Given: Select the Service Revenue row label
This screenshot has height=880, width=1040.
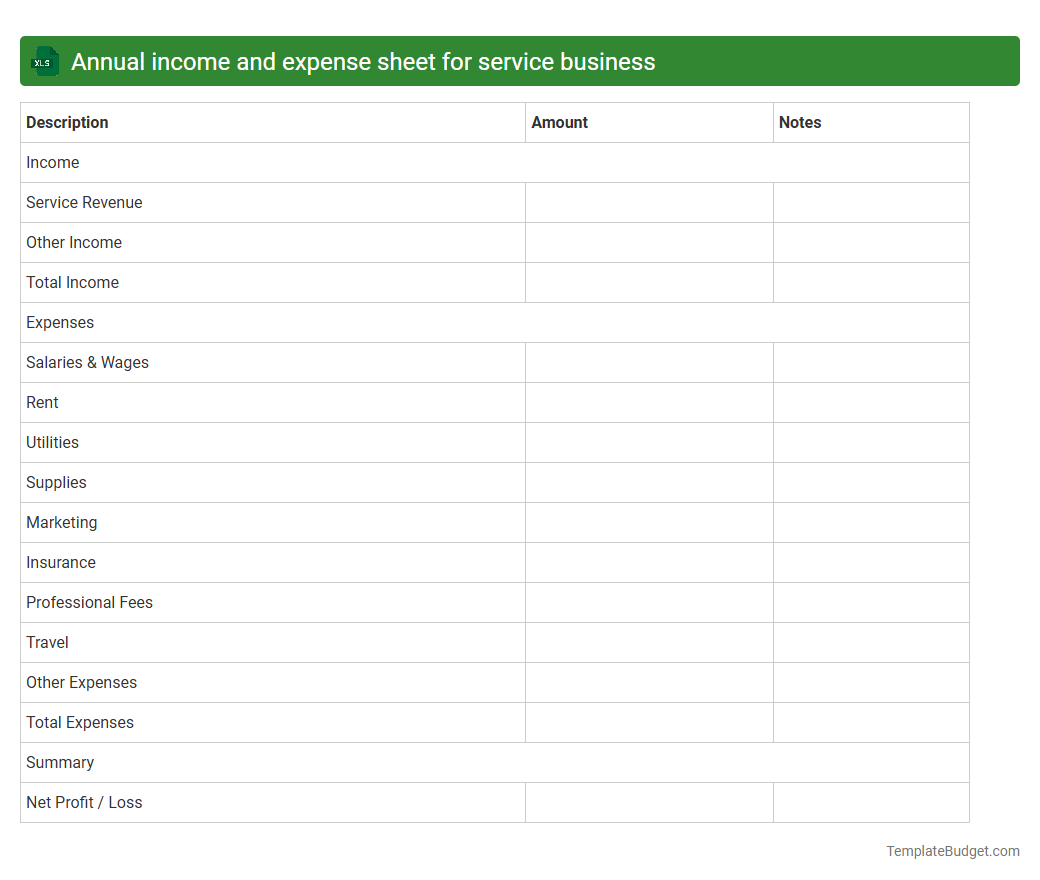Looking at the screenshot, I should click(84, 202).
